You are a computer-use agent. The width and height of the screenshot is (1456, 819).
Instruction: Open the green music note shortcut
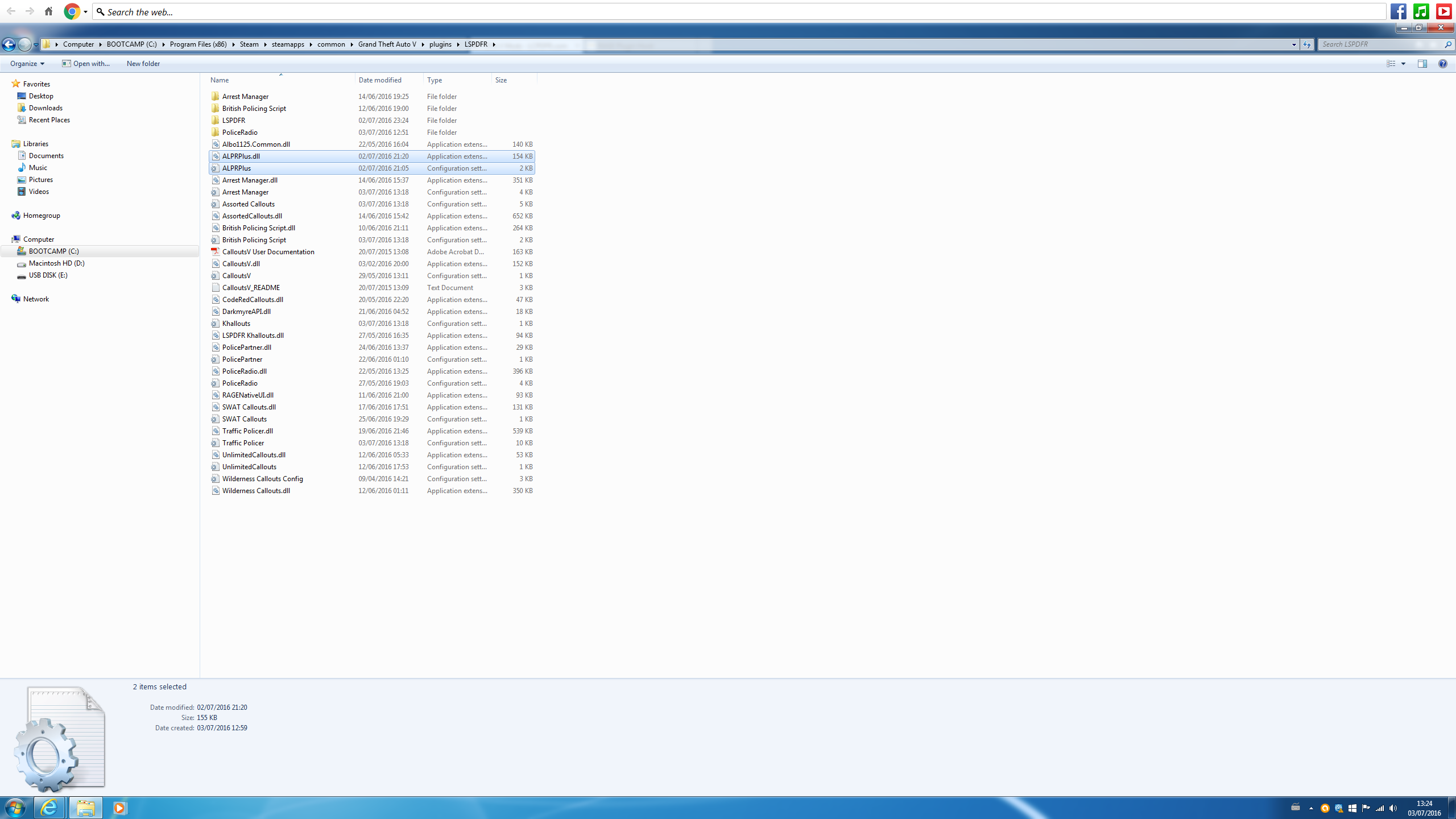[1421, 11]
